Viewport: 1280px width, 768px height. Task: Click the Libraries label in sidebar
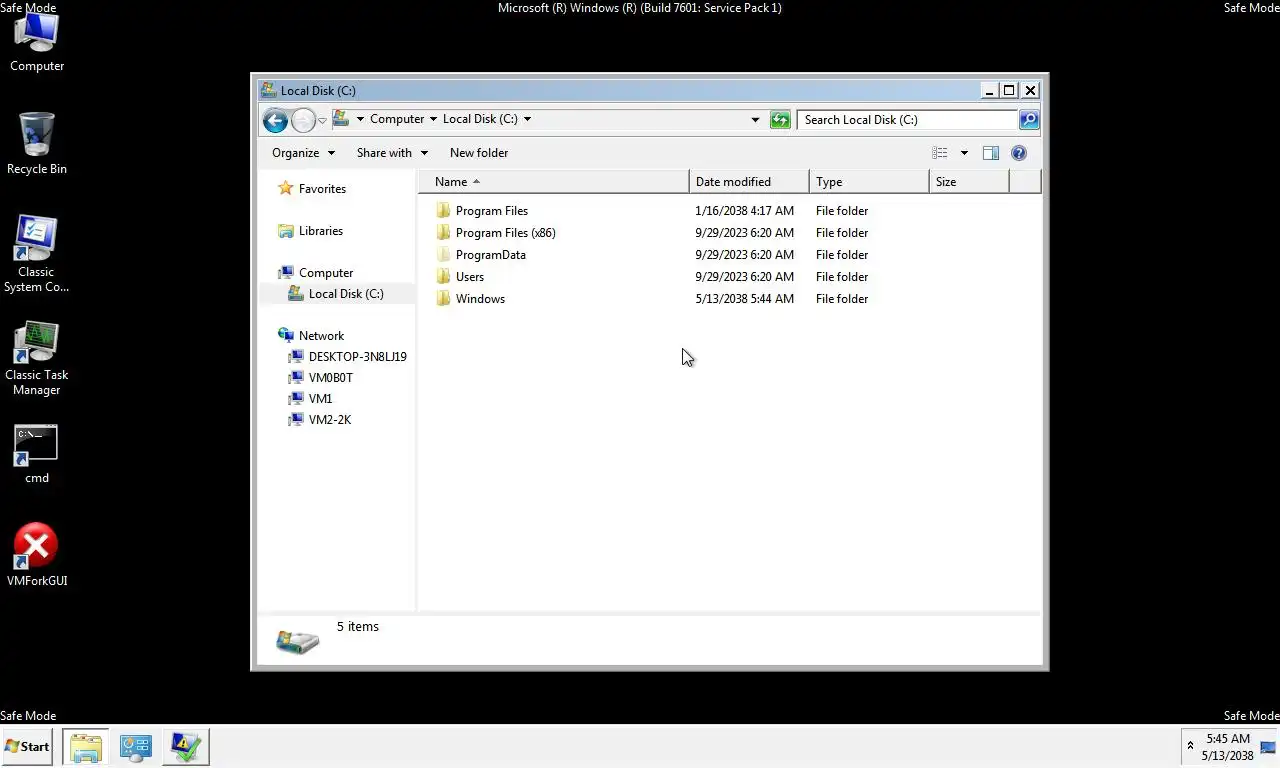pyautogui.click(x=321, y=231)
